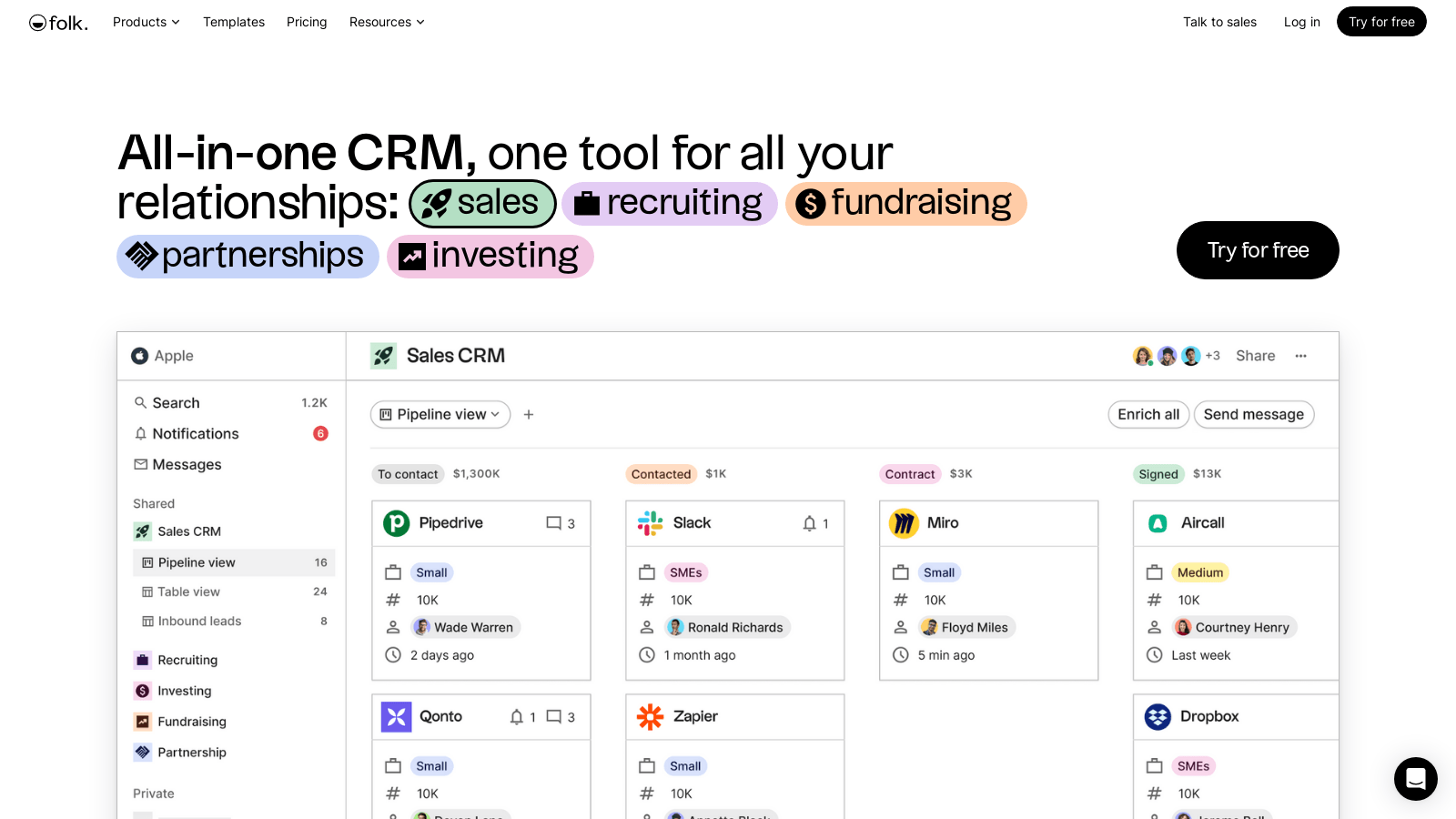Click the plus icon to add view
1456x819 pixels.
coord(529,414)
